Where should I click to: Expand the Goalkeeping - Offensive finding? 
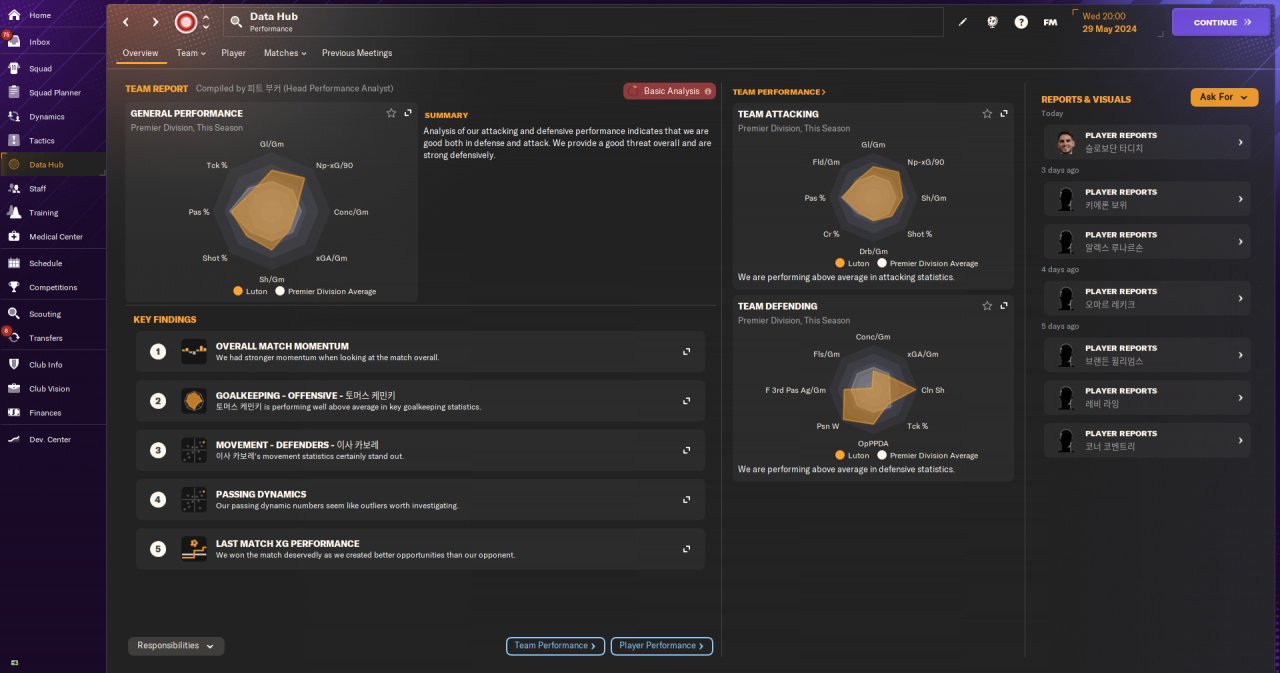tap(686, 401)
